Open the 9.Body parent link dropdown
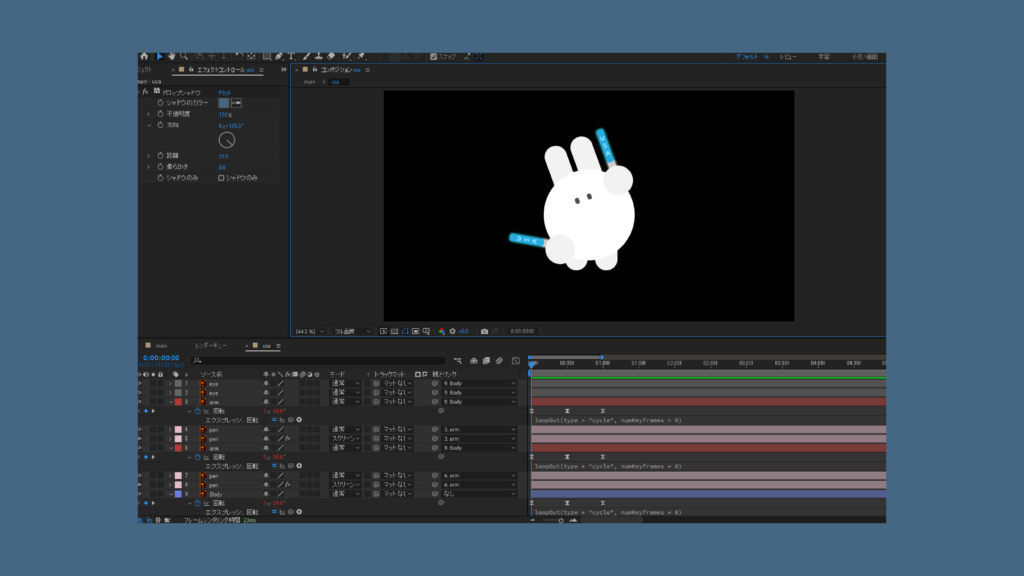The image size is (1024, 576). [x=479, y=381]
